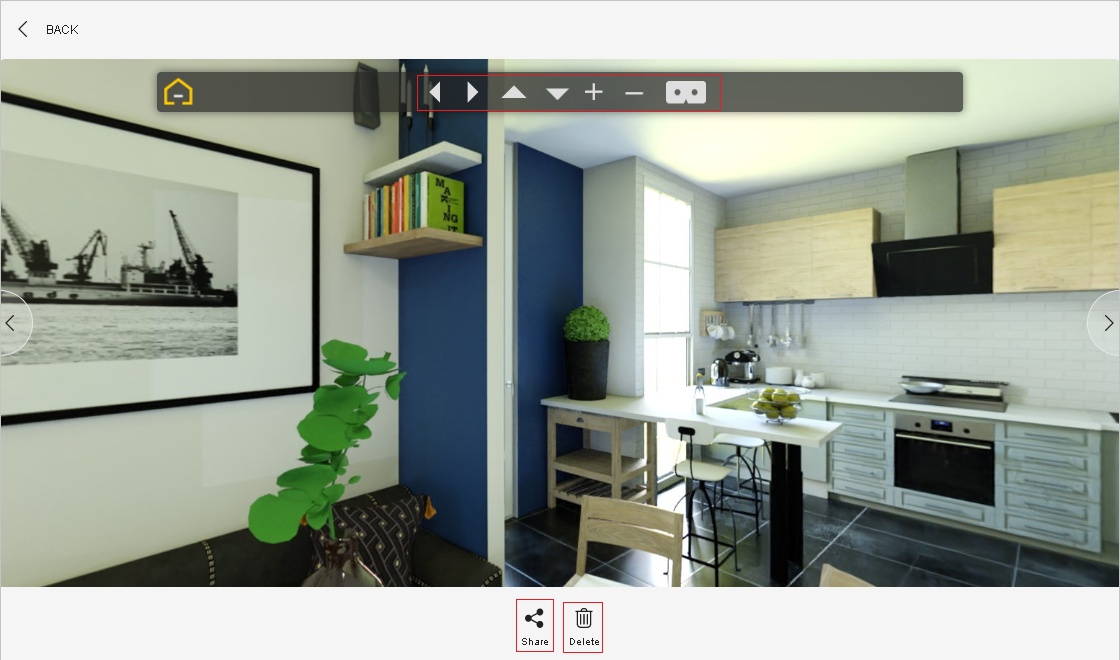Click the BACK text link

click(62, 30)
